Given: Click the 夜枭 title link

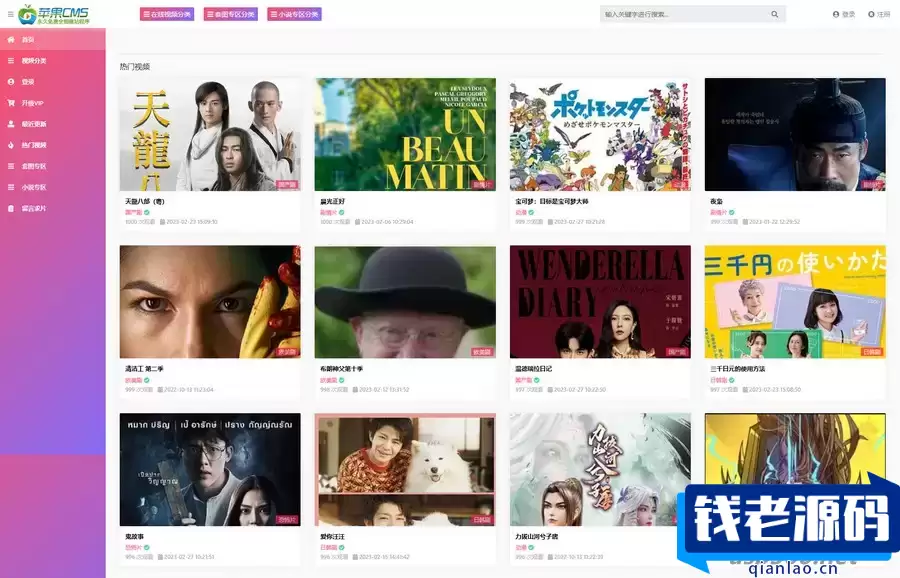Looking at the screenshot, I should tap(716, 201).
